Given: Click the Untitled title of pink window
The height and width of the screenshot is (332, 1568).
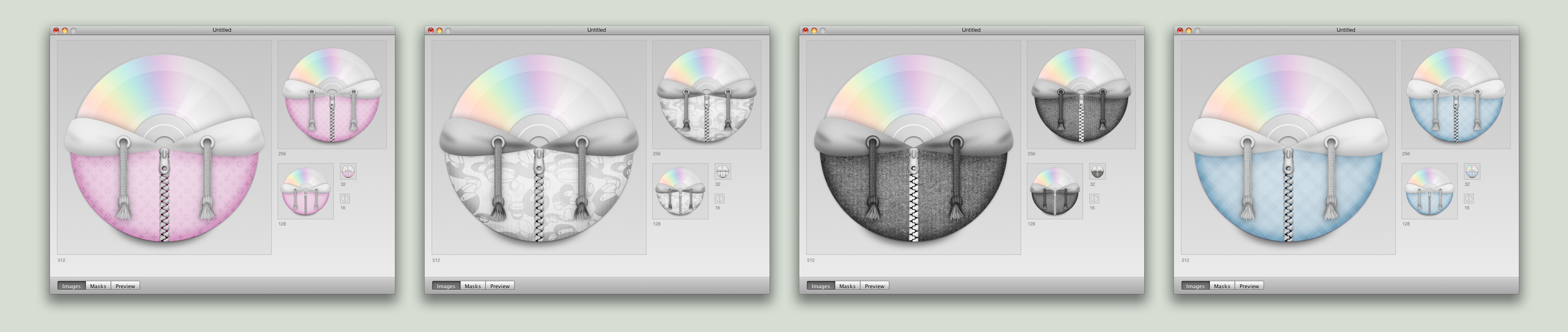Looking at the screenshot, I should tap(221, 30).
